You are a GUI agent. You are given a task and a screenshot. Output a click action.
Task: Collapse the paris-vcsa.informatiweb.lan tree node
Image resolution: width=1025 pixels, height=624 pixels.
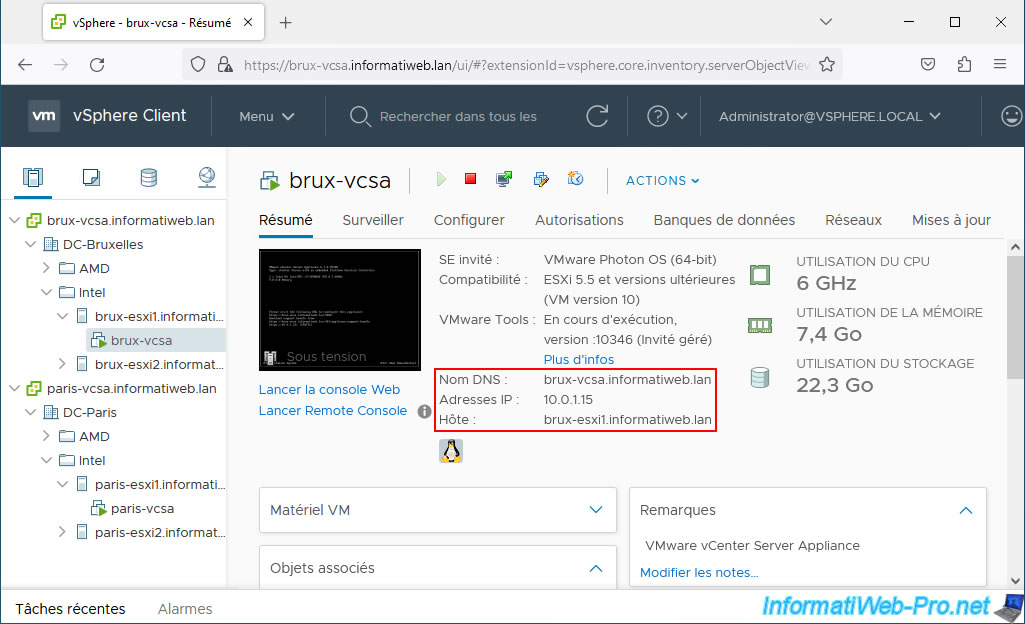pos(14,388)
